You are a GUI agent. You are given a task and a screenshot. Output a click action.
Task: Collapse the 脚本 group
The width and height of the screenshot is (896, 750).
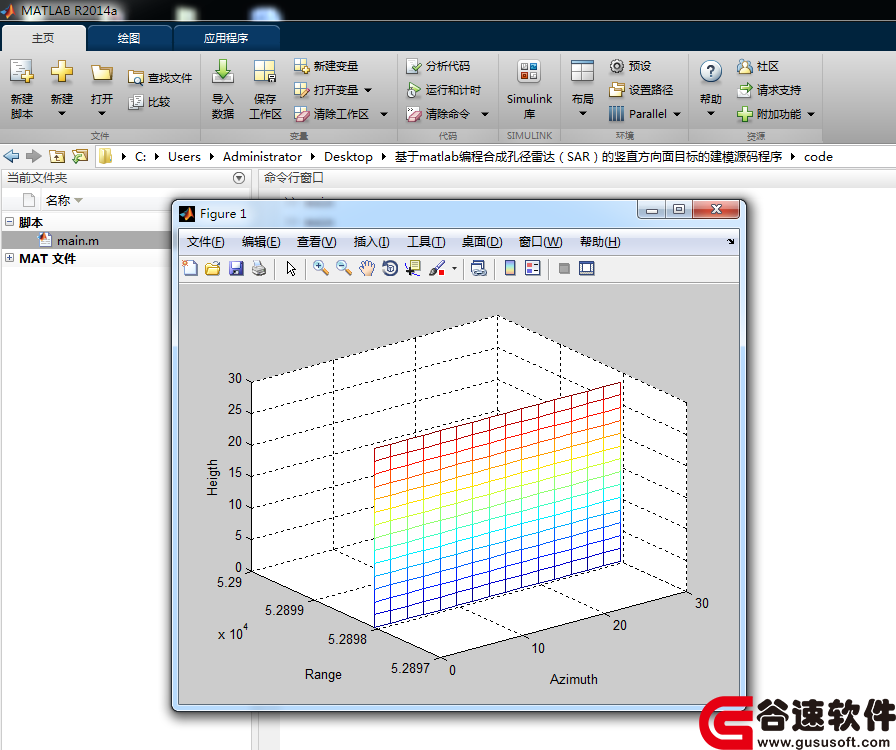[x=10, y=221]
